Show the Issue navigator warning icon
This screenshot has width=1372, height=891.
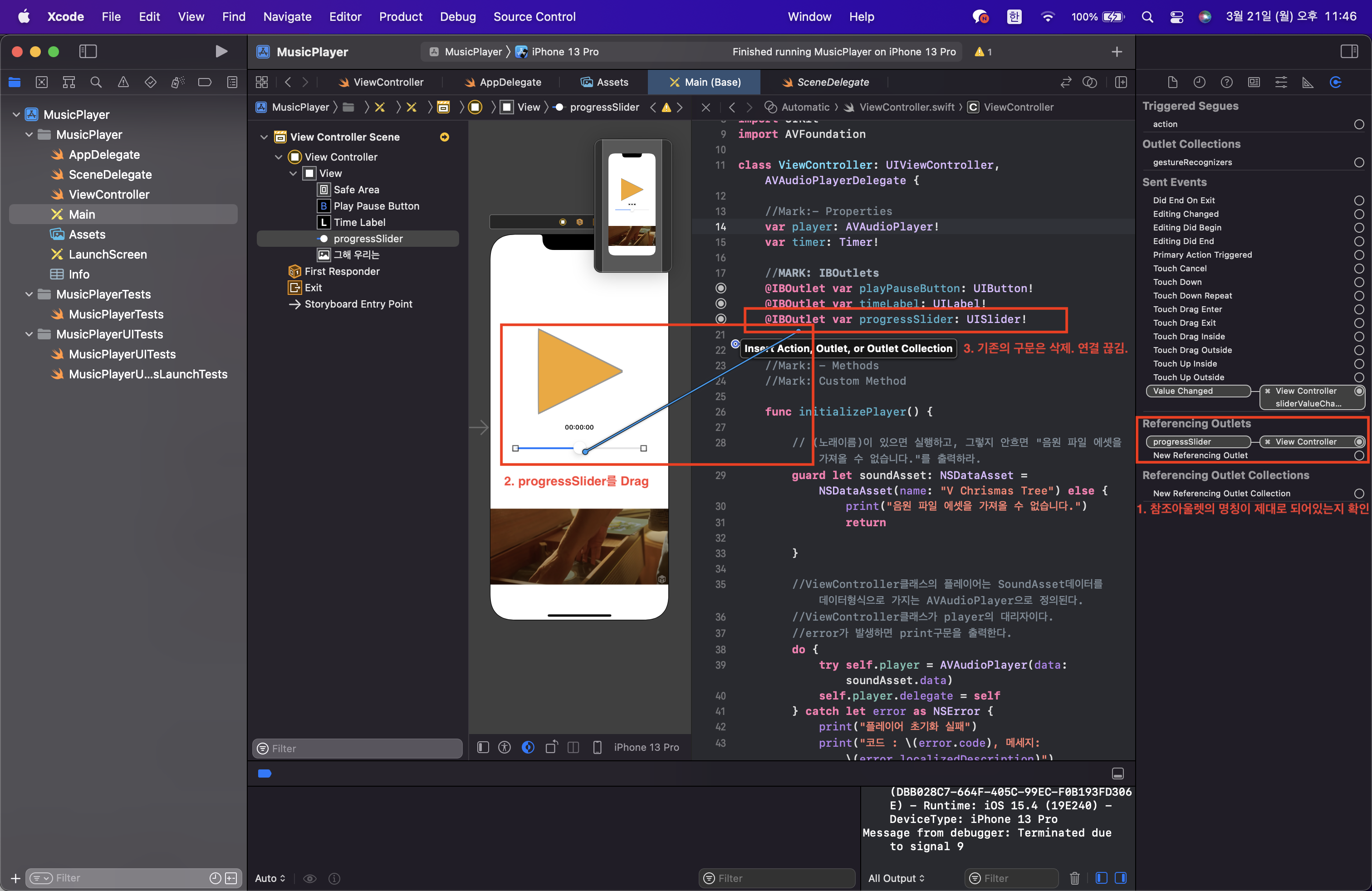[x=123, y=83]
